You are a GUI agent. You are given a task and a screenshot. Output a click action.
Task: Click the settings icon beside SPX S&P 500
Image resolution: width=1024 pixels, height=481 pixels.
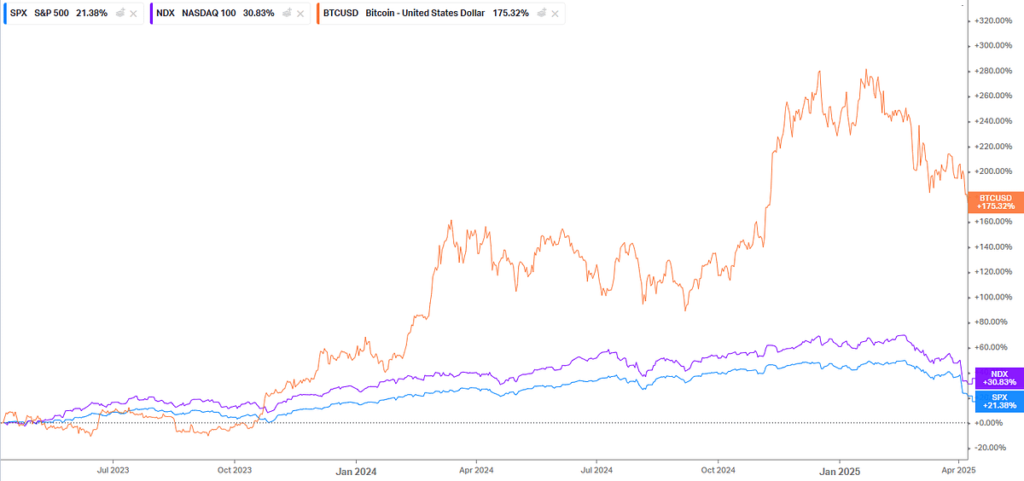tap(120, 14)
